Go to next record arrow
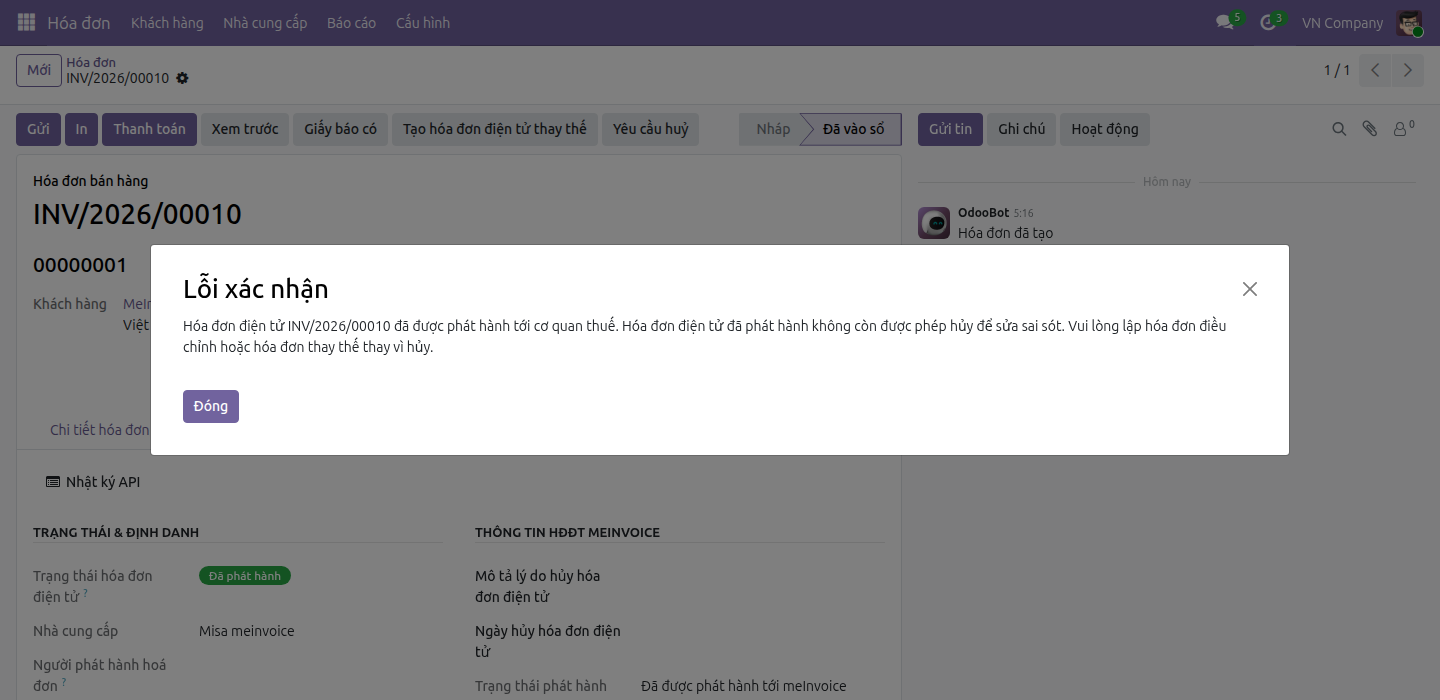 [1408, 70]
